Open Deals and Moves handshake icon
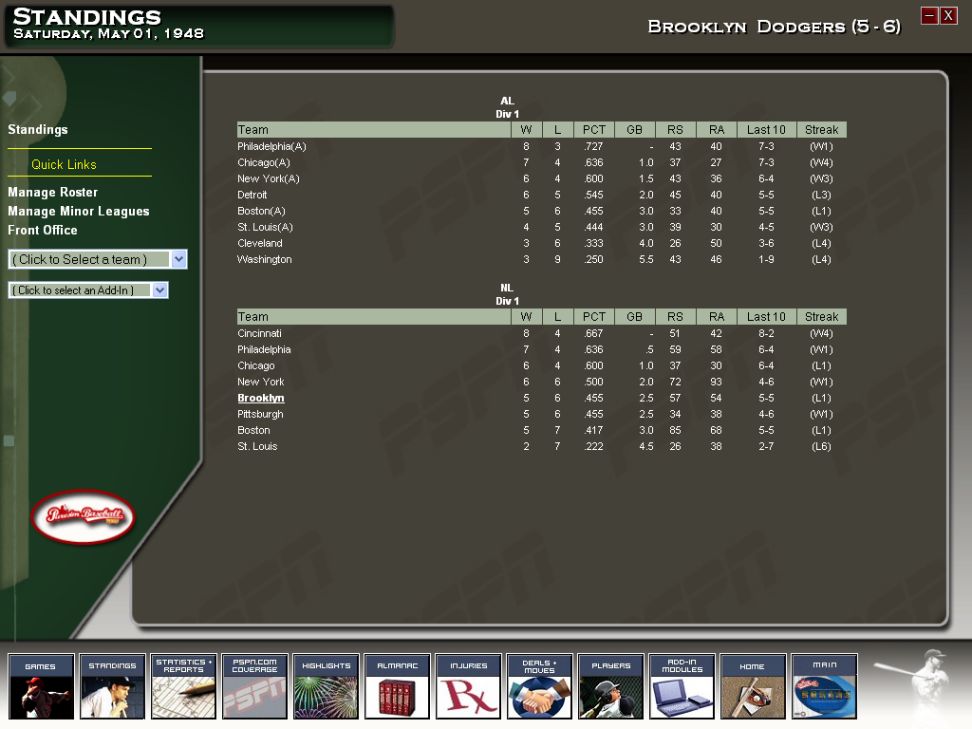972x729 pixels. pos(539,686)
